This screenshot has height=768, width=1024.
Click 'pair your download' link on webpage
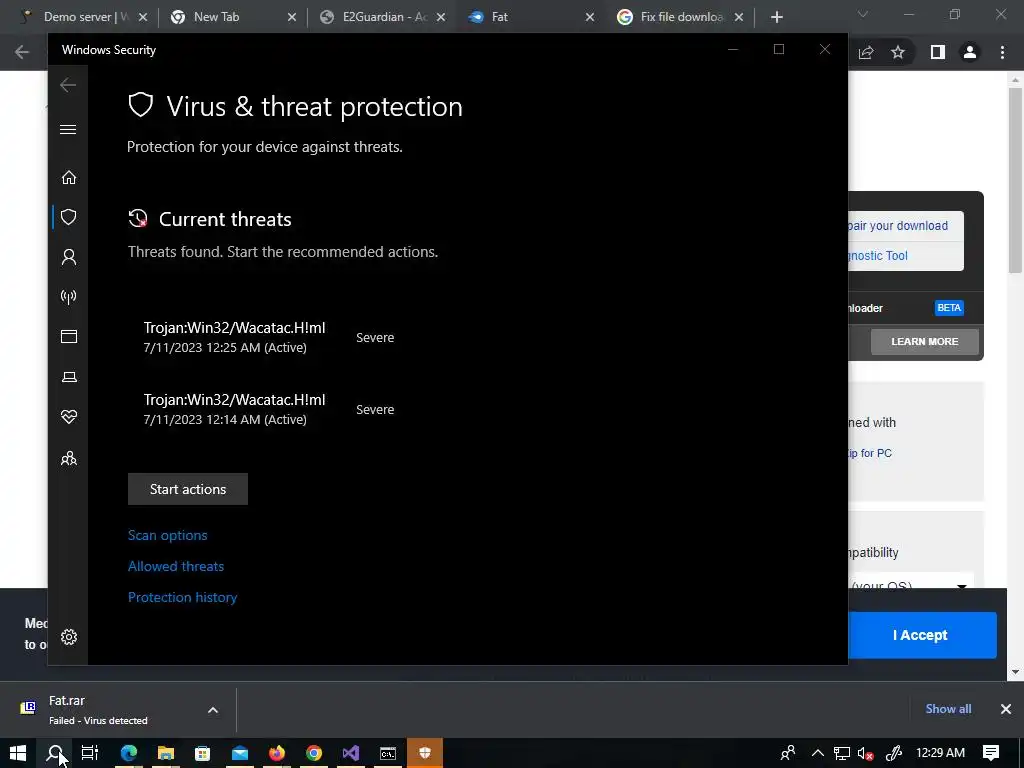pos(897,225)
